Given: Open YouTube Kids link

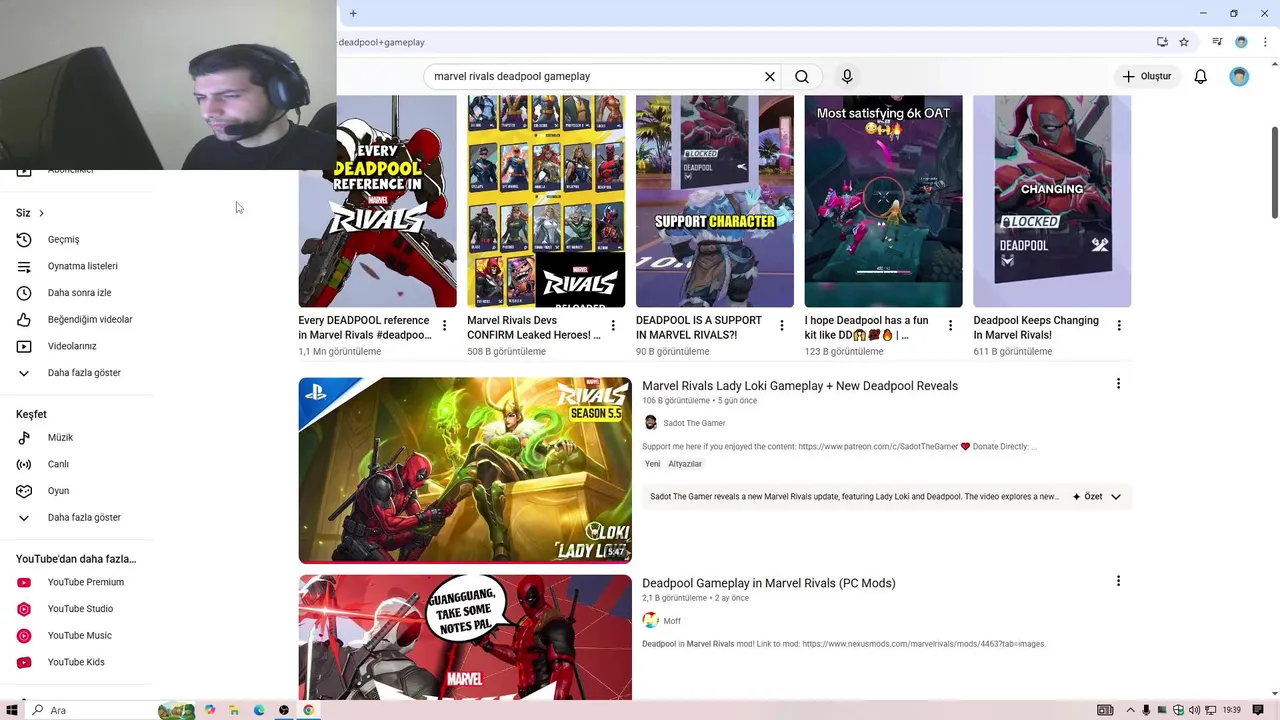Looking at the screenshot, I should coord(76,662).
